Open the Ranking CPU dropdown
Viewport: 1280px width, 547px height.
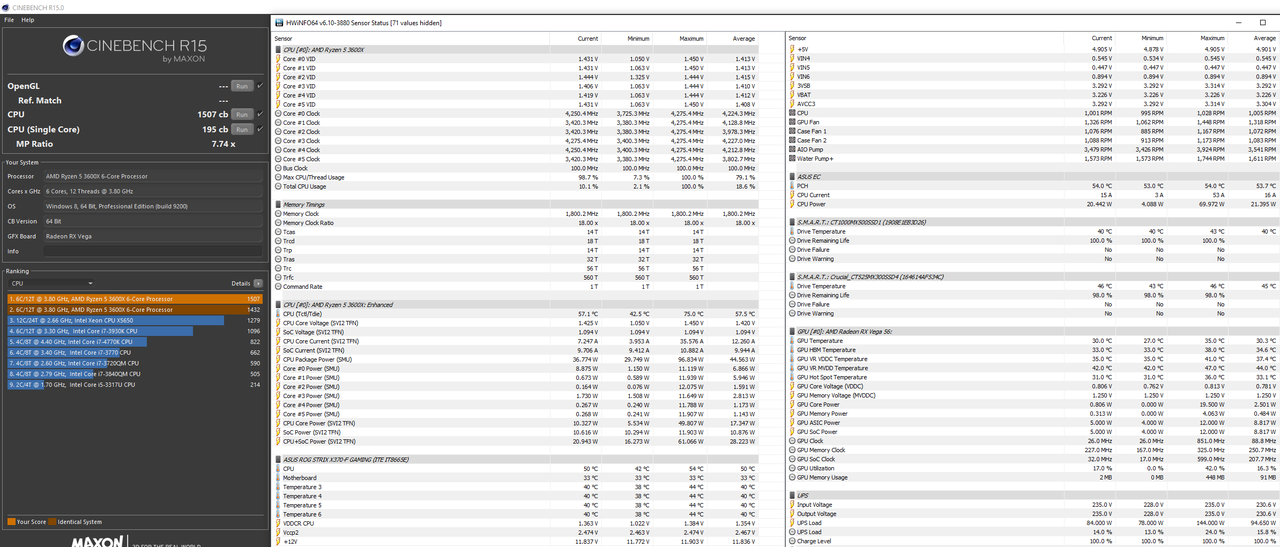[x=50, y=284]
